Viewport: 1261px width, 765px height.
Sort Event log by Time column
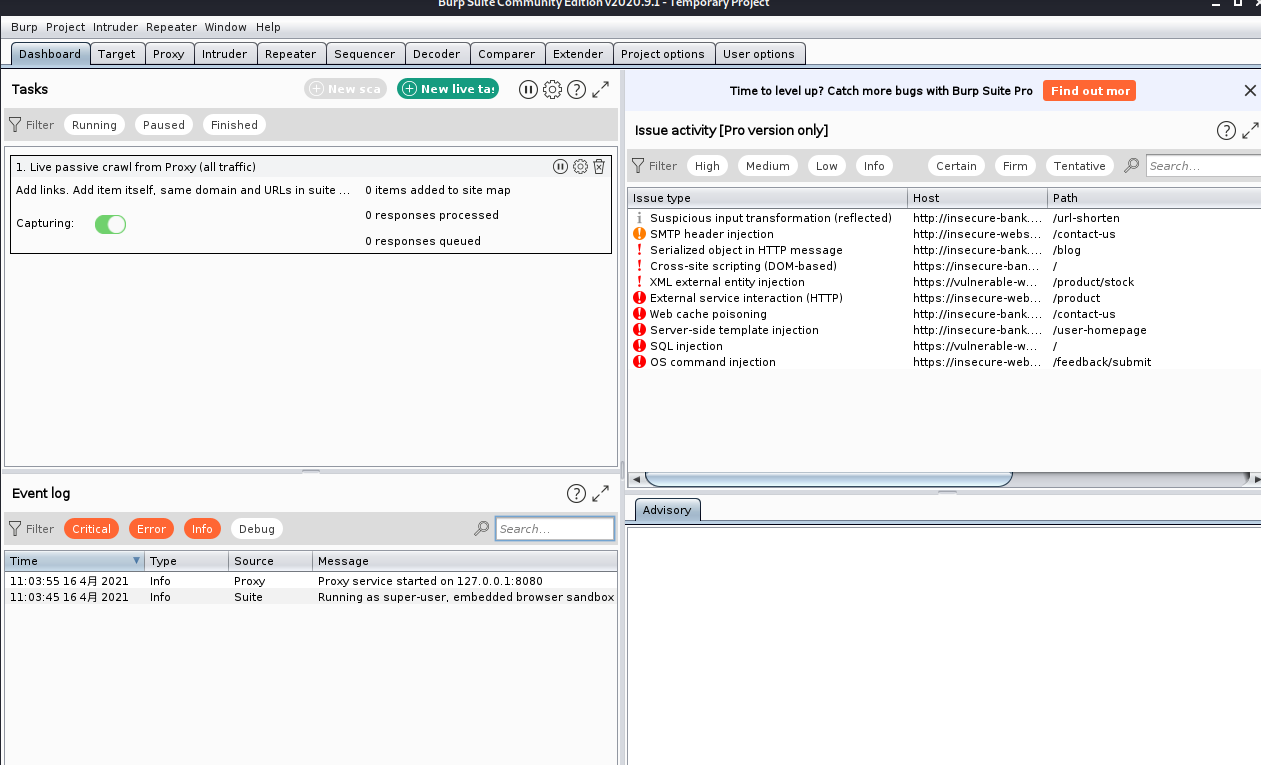(x=74, y=561)
